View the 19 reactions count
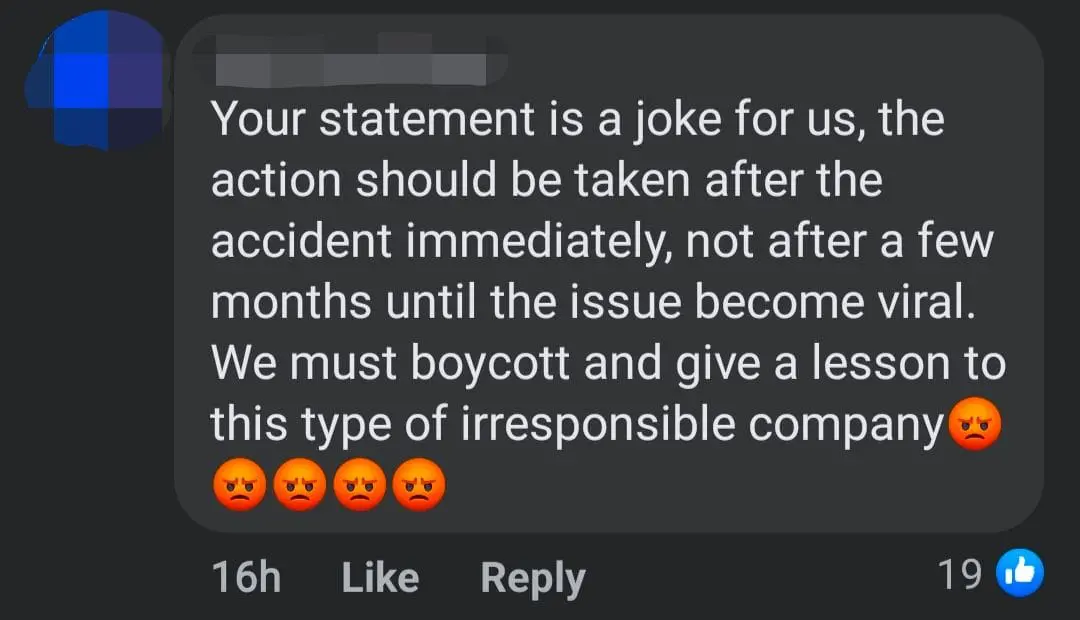This screenshot has width=1080, height=620. 960,575
